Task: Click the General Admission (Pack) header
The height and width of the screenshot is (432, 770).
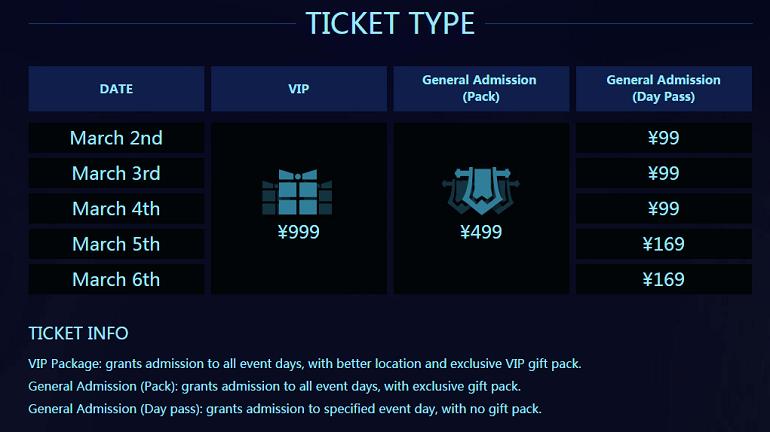Action: tap(481, 89)
